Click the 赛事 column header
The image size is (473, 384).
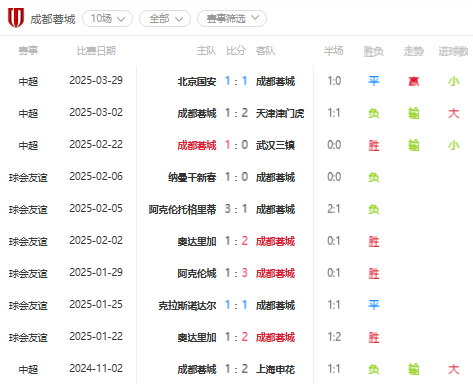tap(28, 51)
